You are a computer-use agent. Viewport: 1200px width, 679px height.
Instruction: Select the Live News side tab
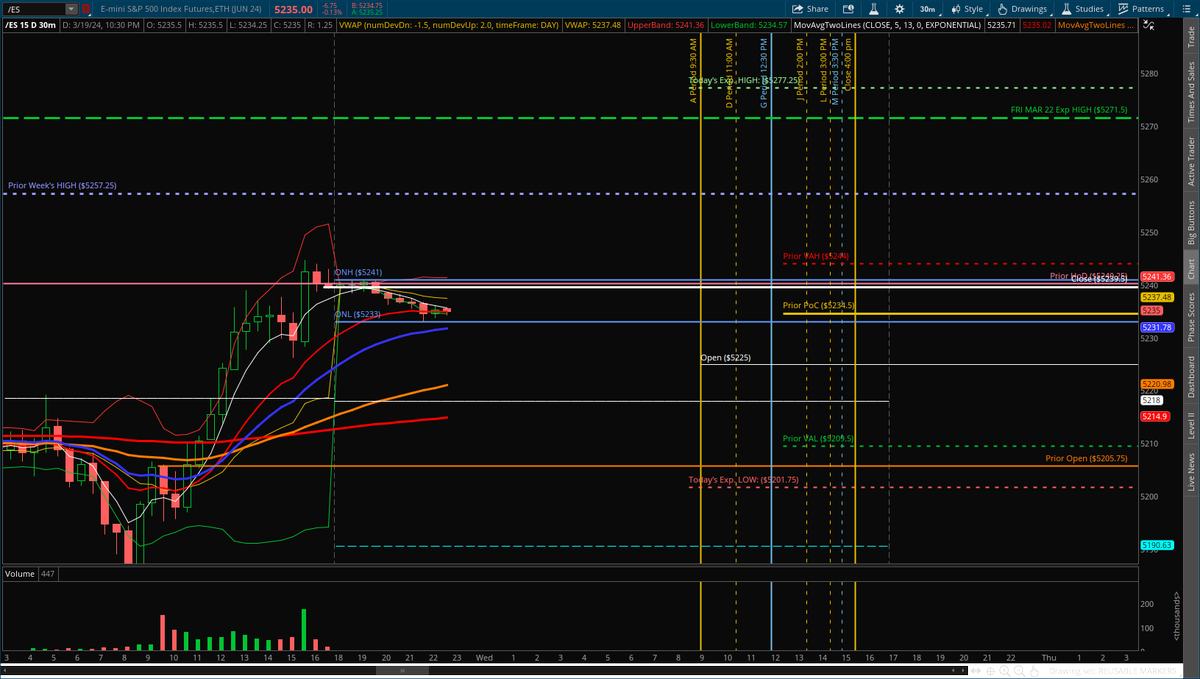[1191, 471]
